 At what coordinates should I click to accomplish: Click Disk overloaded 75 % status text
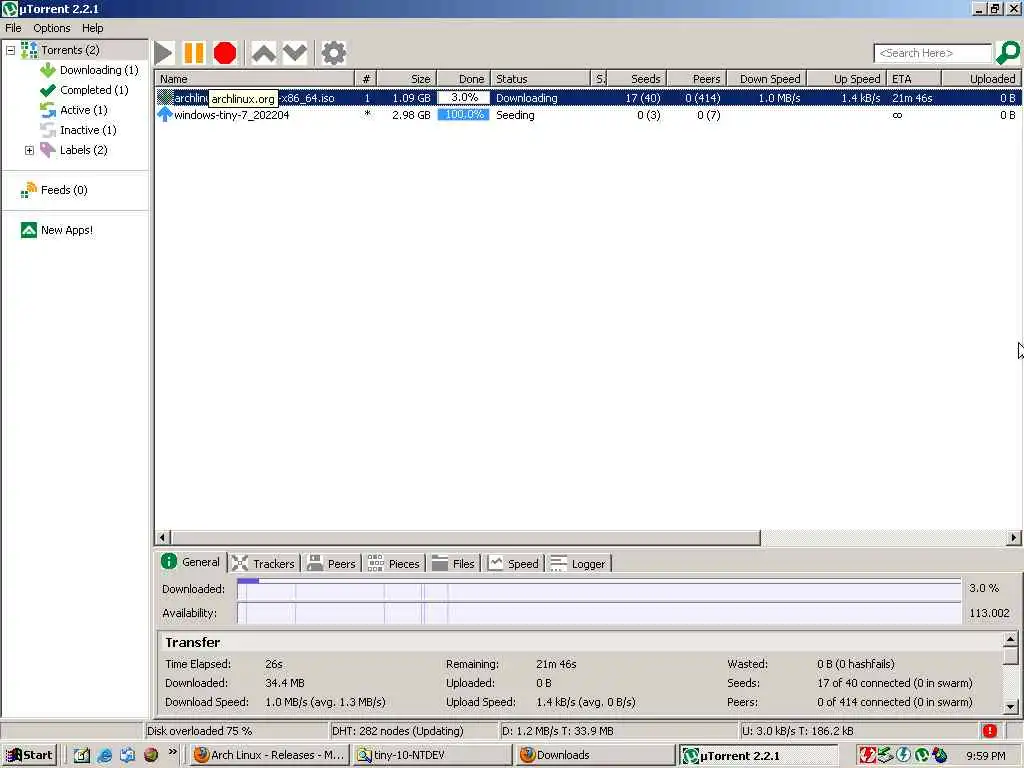click(x=199, y=731)
